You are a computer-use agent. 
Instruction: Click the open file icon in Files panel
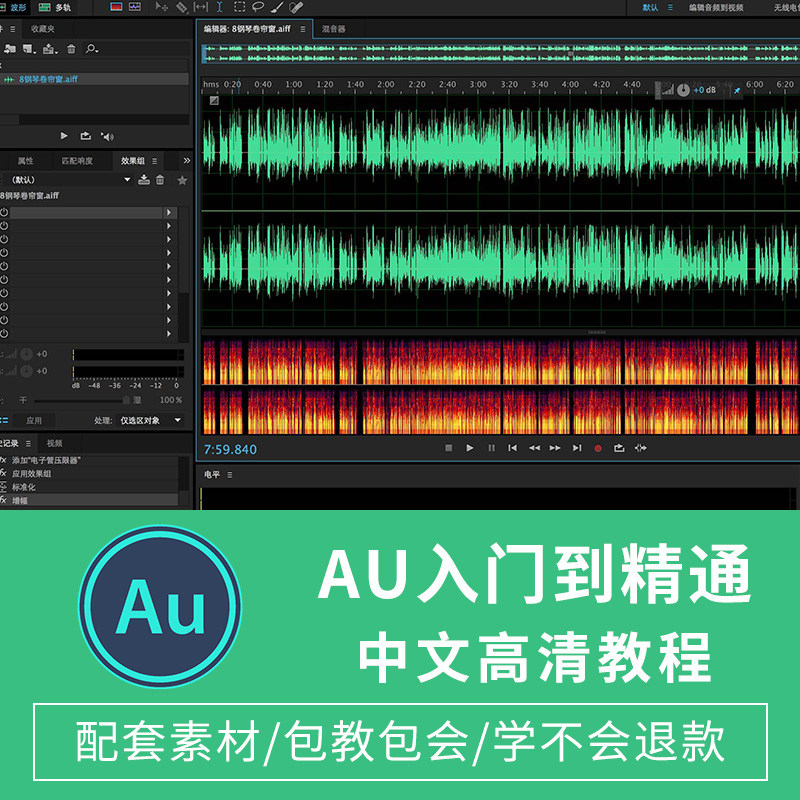[10, 49]
